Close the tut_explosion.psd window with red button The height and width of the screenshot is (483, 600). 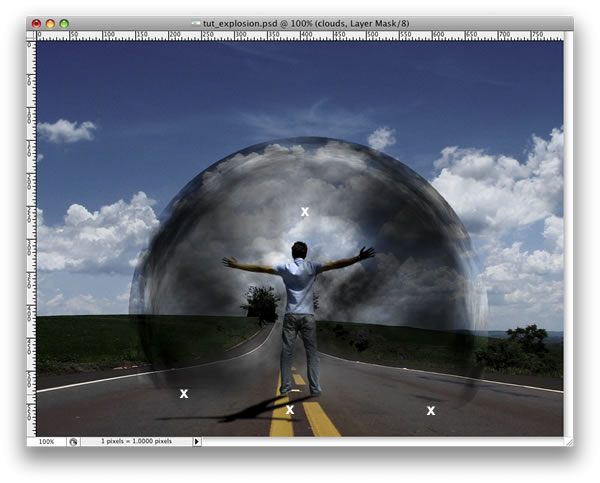coord(36,24)
